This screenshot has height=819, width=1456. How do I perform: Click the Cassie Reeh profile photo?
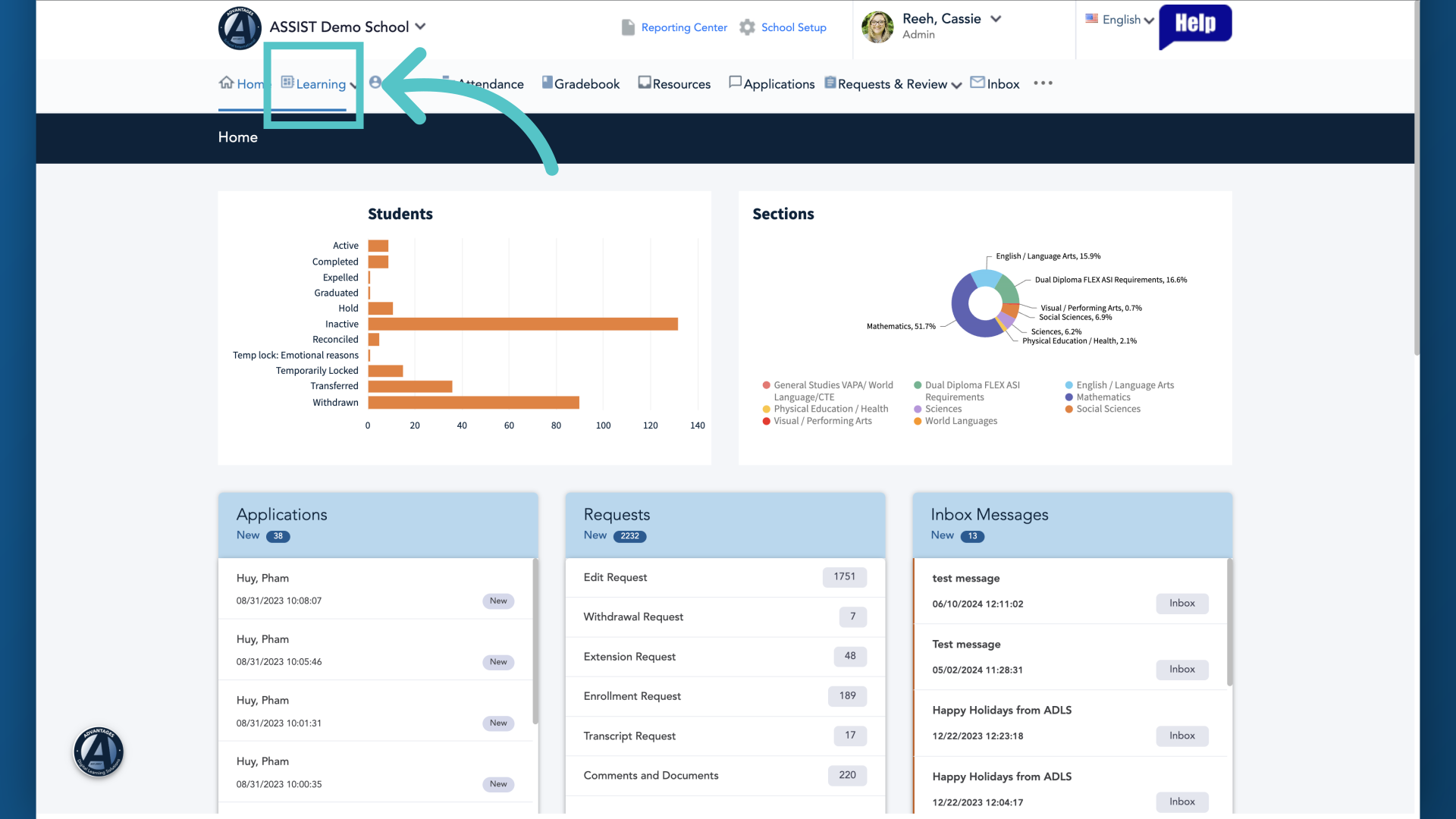tap(877, 27)
